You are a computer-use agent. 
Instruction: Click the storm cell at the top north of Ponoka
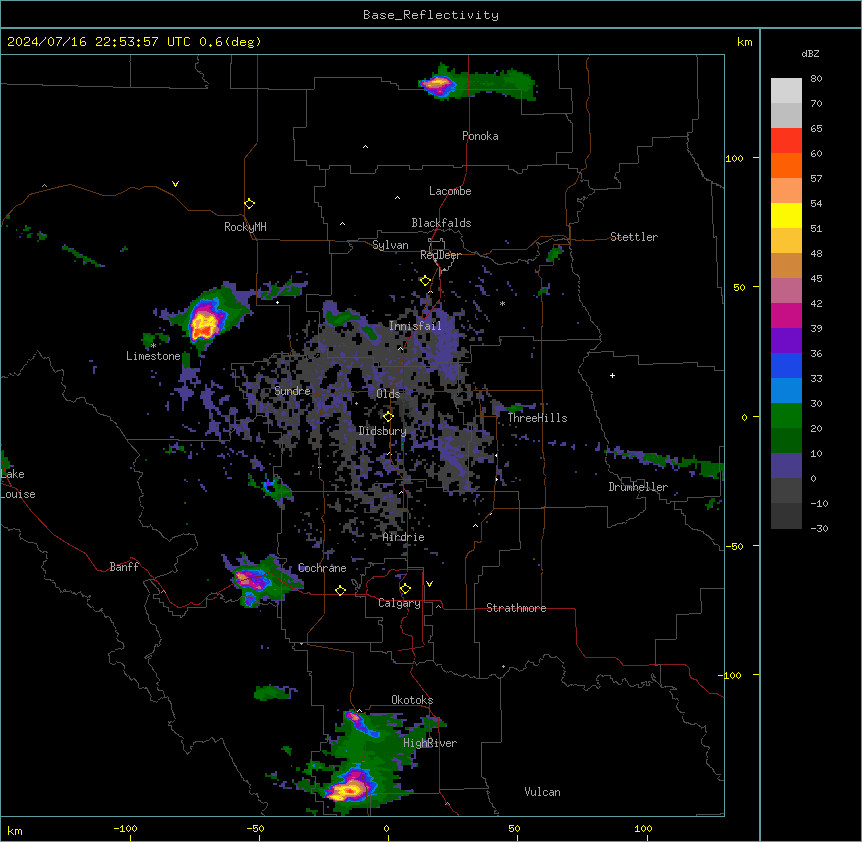coord(438,85)
